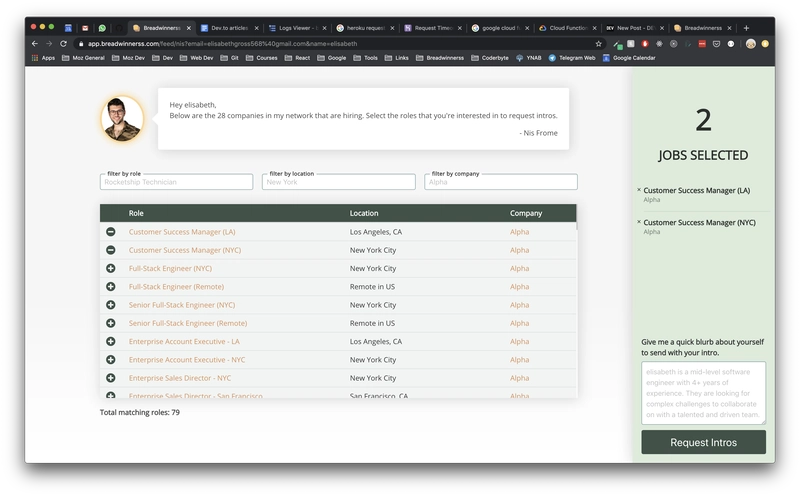This screenshot has height=496, width=800.
Task: Open the Pocket extension icon
Action: (x=716, y=44)
